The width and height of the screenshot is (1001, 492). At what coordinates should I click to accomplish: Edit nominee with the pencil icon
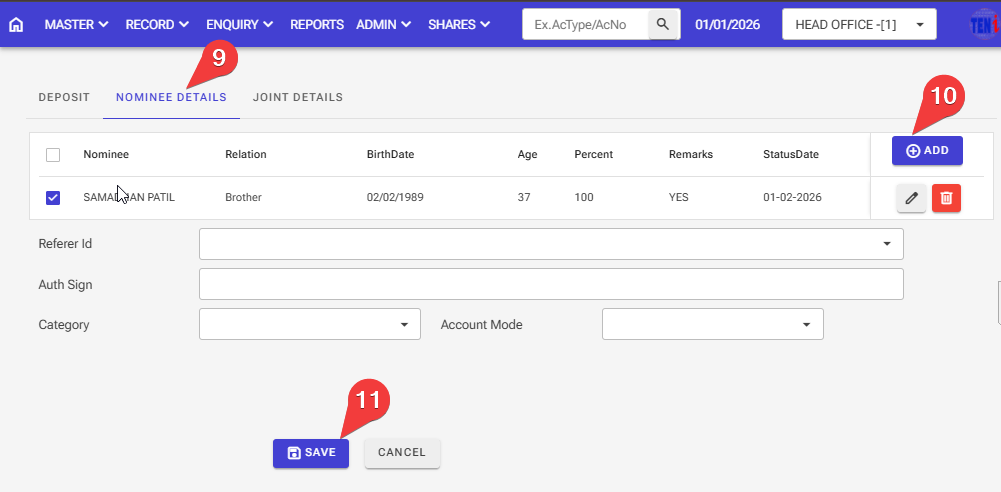click(x=910, y=198)
